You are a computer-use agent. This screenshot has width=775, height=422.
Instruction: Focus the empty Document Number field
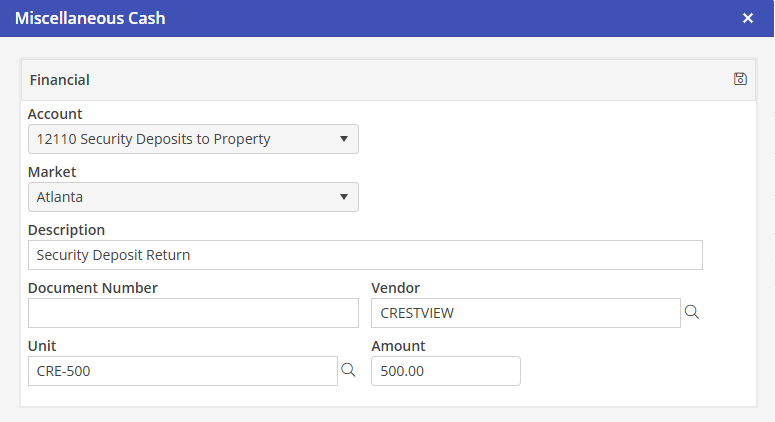[x=193, y=313]
